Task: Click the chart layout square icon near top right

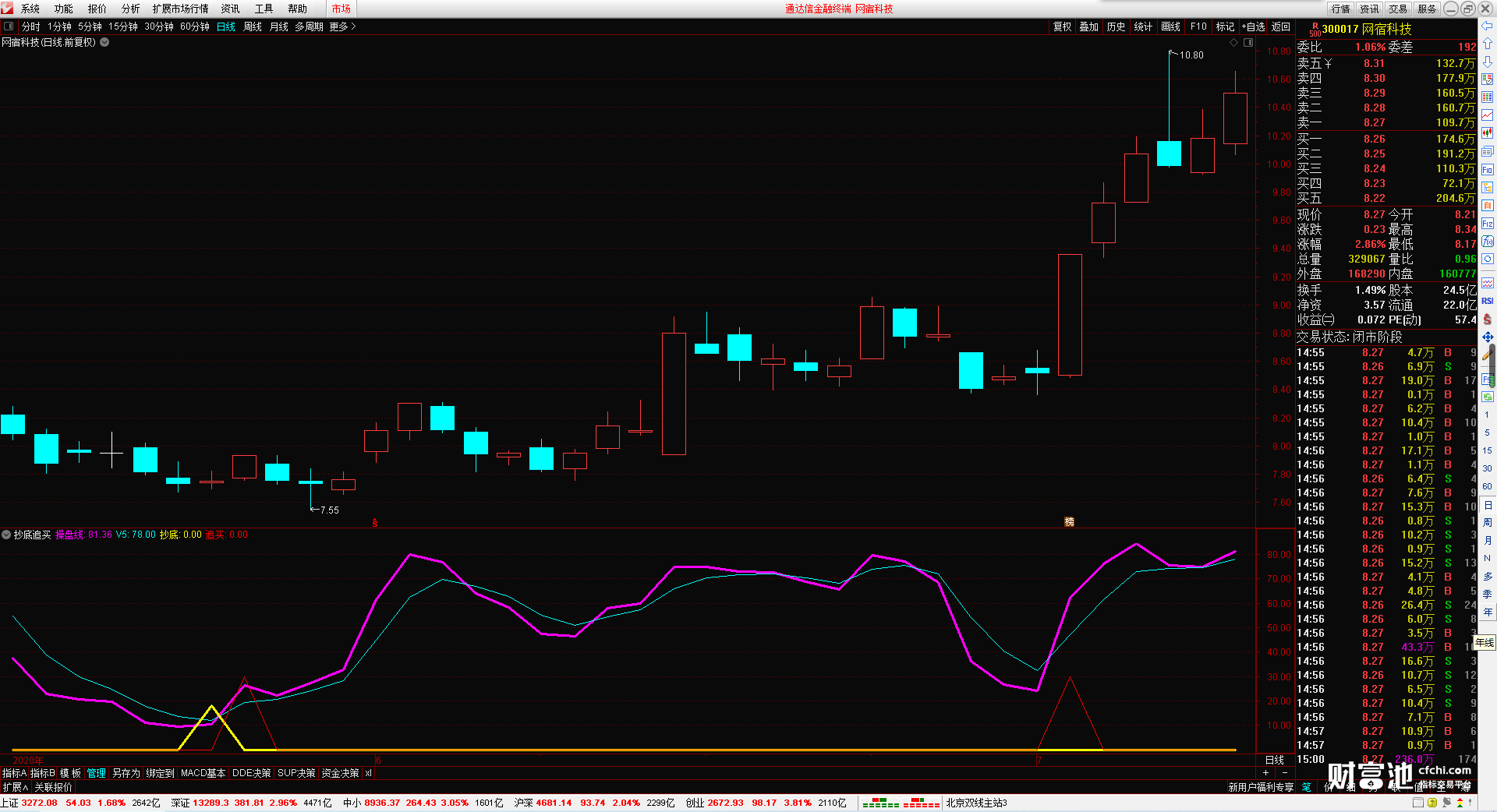Action: pos(1248,43)
